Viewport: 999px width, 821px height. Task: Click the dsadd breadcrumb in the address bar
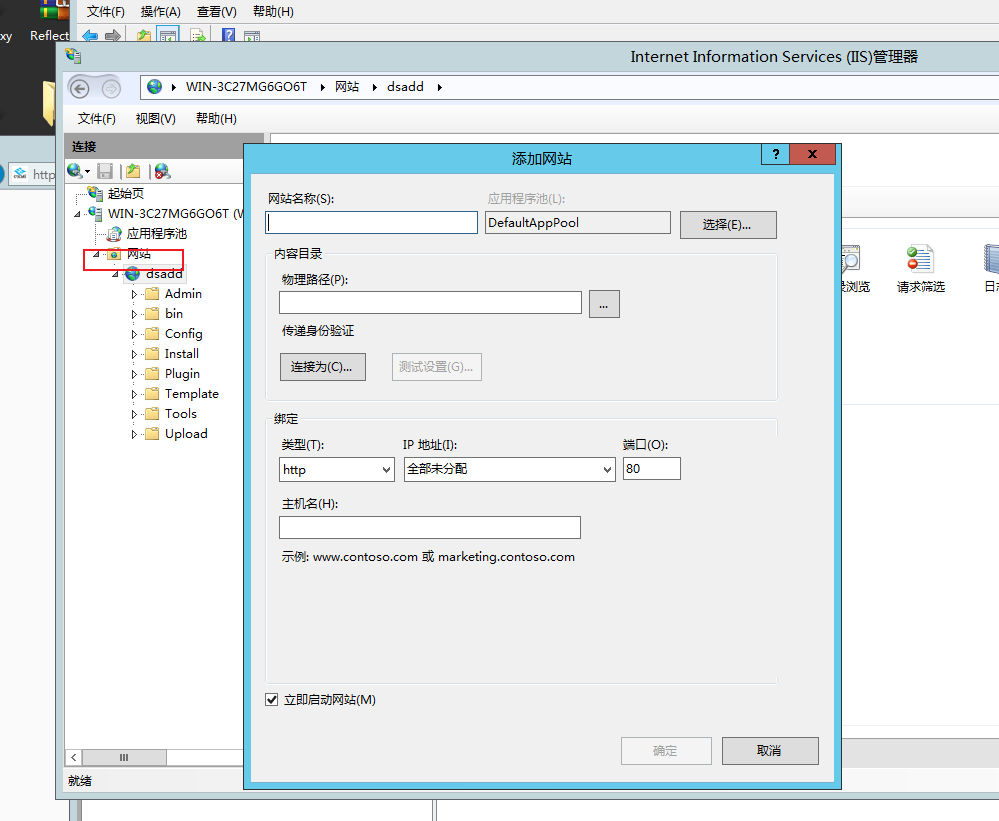(405, 87)
